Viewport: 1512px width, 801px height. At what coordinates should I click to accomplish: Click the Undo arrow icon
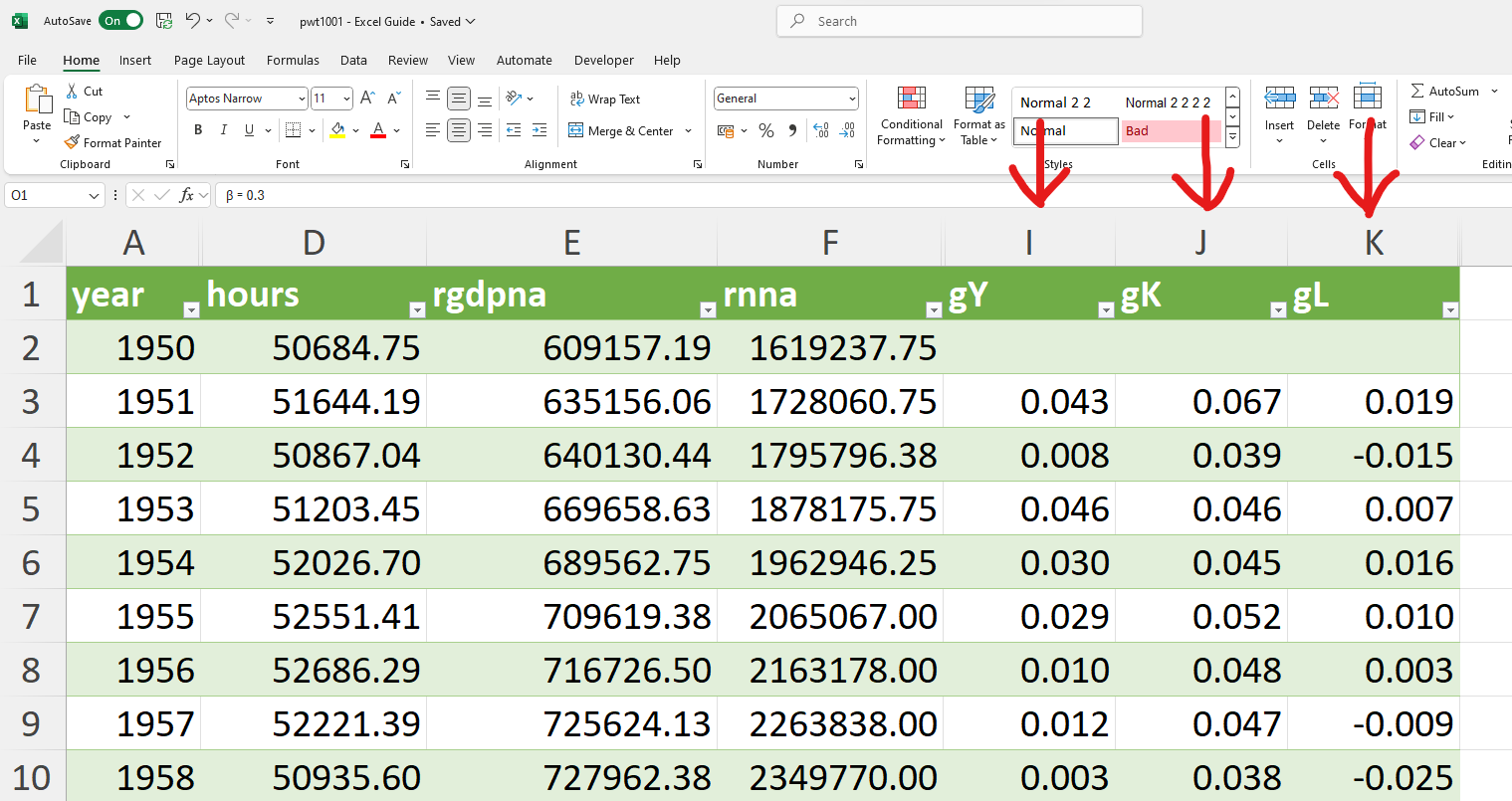click(x=193, y=21)
